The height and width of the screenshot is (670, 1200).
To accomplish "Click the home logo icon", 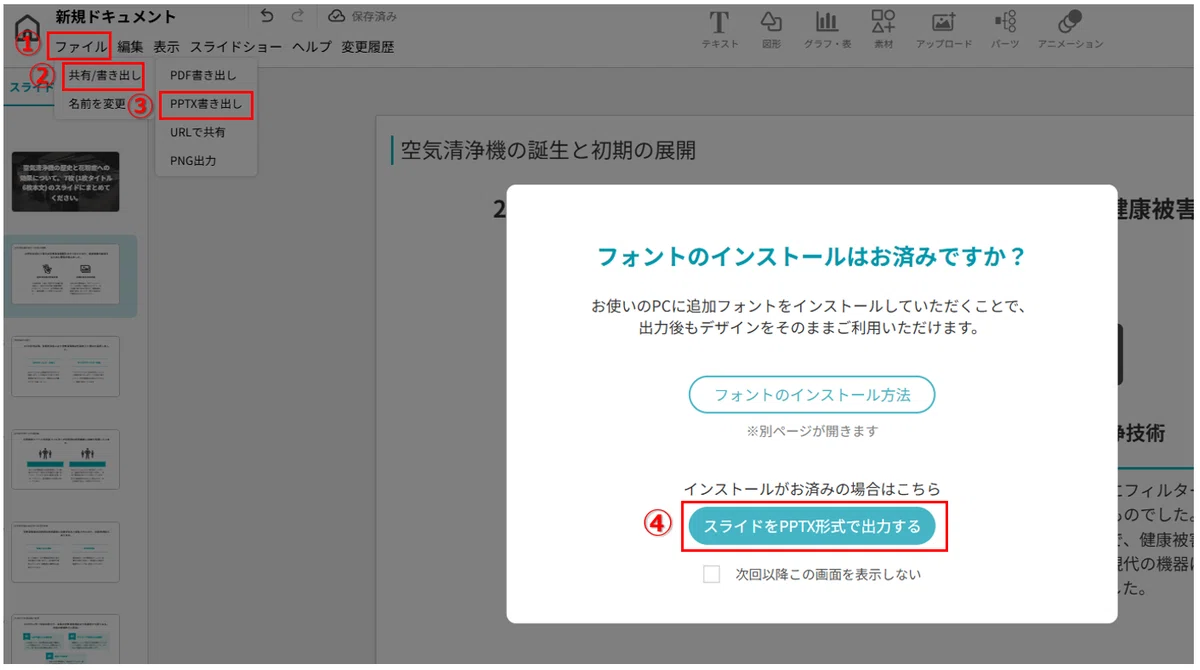I will pyautogui.click(x=28, y=27).
